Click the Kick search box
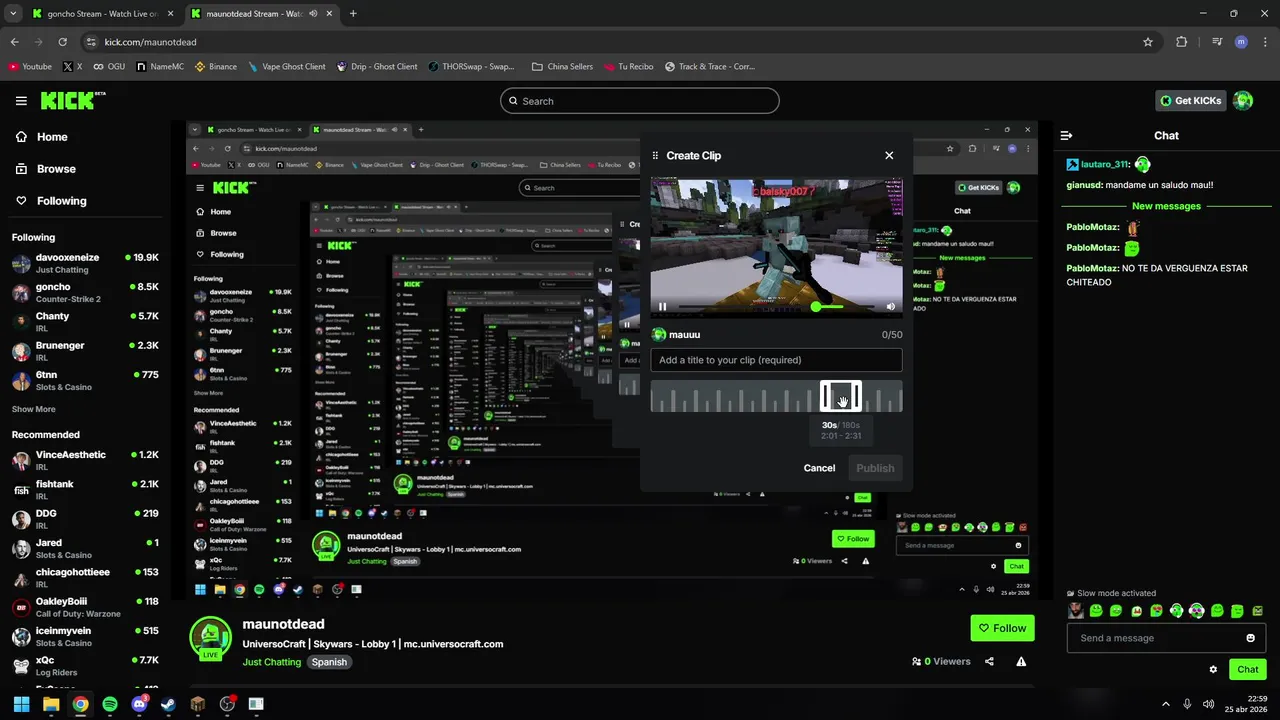Screen dimensions: 1280x720 639,101
